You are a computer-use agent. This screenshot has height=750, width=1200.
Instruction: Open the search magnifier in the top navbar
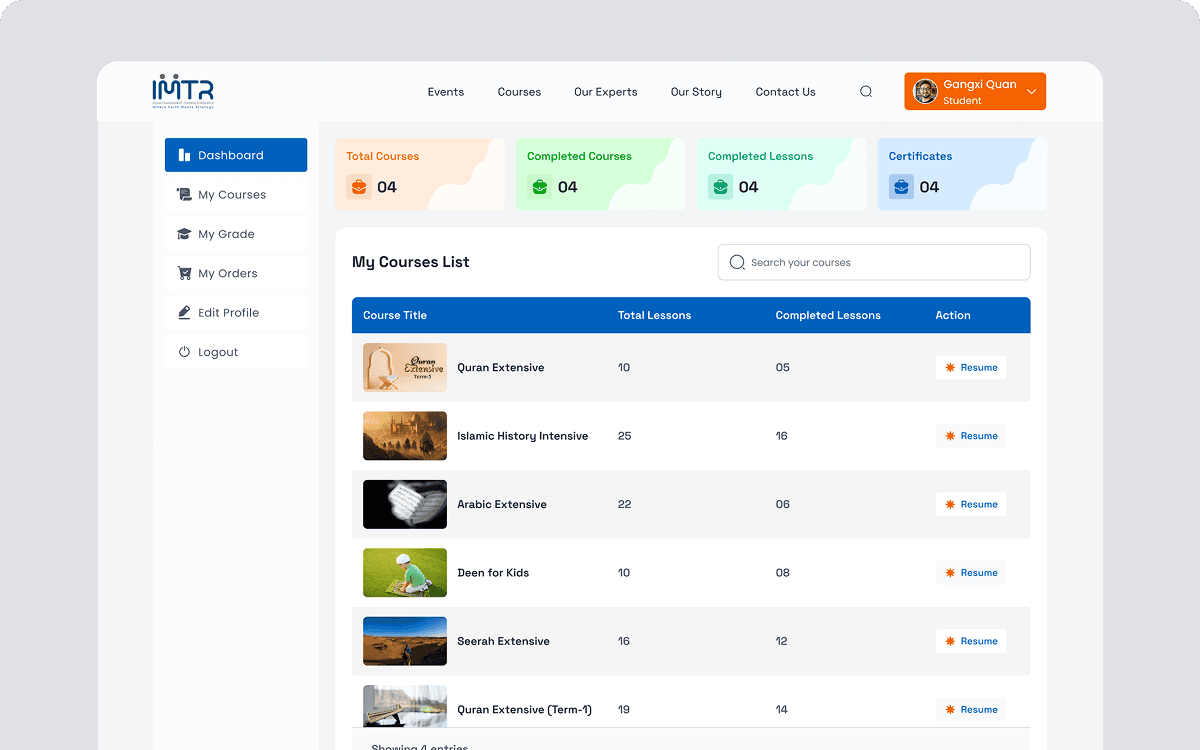coord(865,91)
